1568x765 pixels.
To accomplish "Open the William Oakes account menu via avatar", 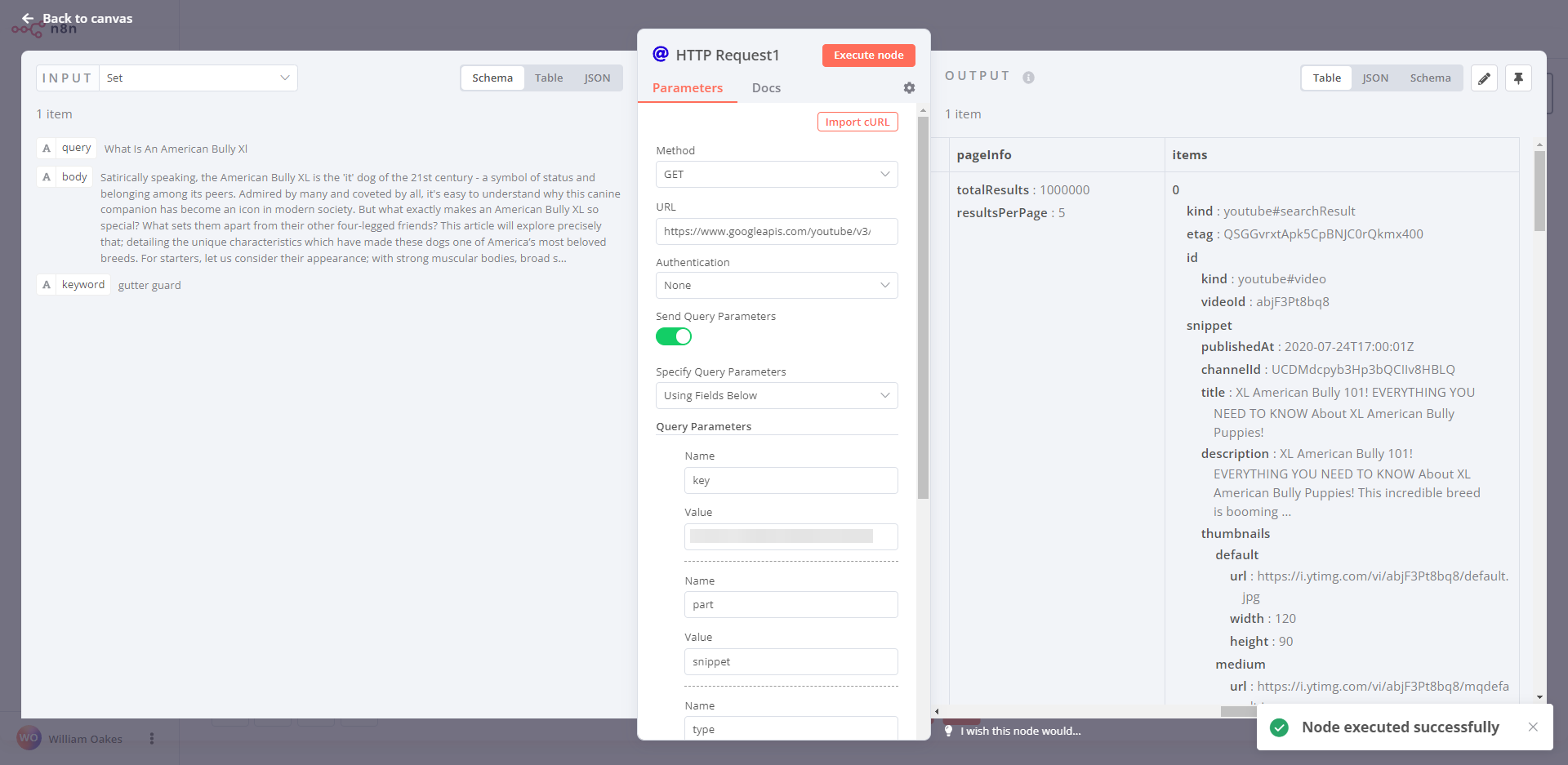I will coord(29,738).
